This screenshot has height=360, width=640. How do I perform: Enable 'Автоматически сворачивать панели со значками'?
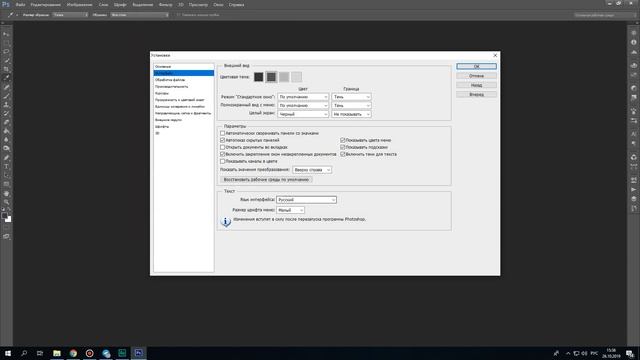coord(222,133)
